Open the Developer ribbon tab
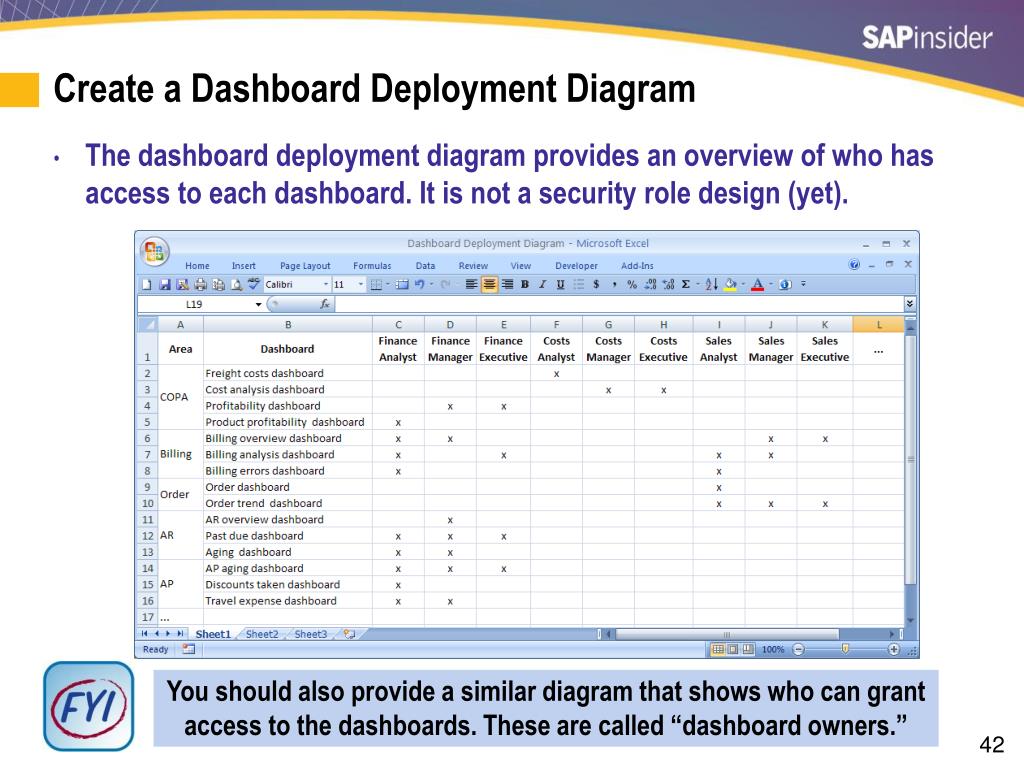Viewport: 1024px width, 768px height. coord(576,266)
